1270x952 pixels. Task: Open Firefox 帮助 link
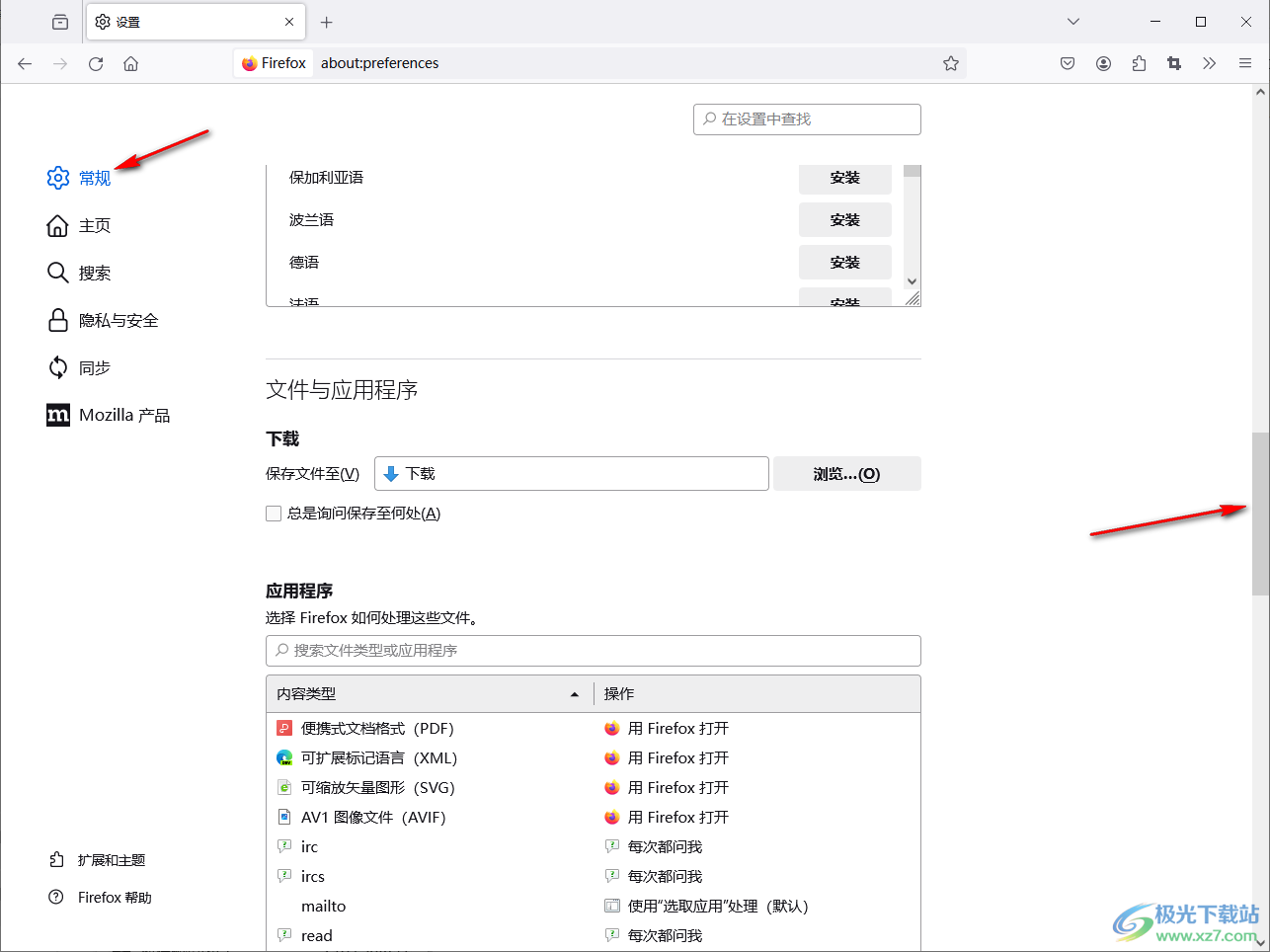point(101,898)
